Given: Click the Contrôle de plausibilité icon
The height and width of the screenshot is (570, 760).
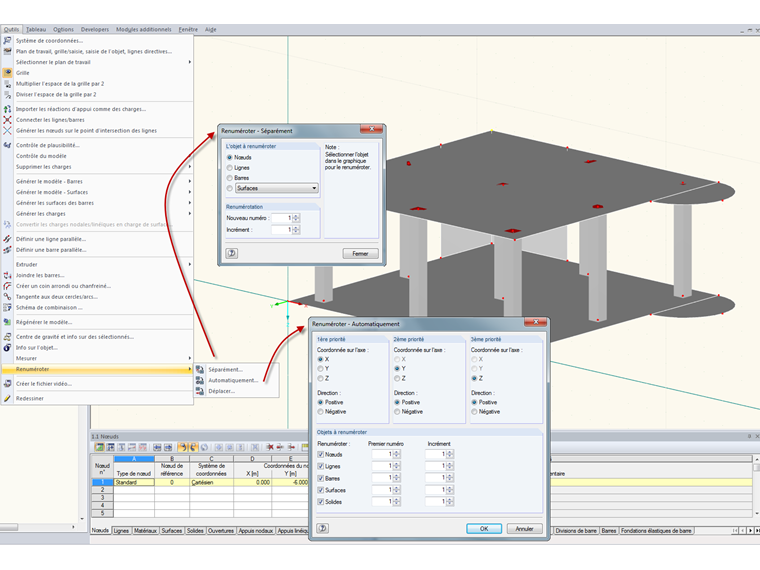Looking at the screenshot, I should 7,145.
